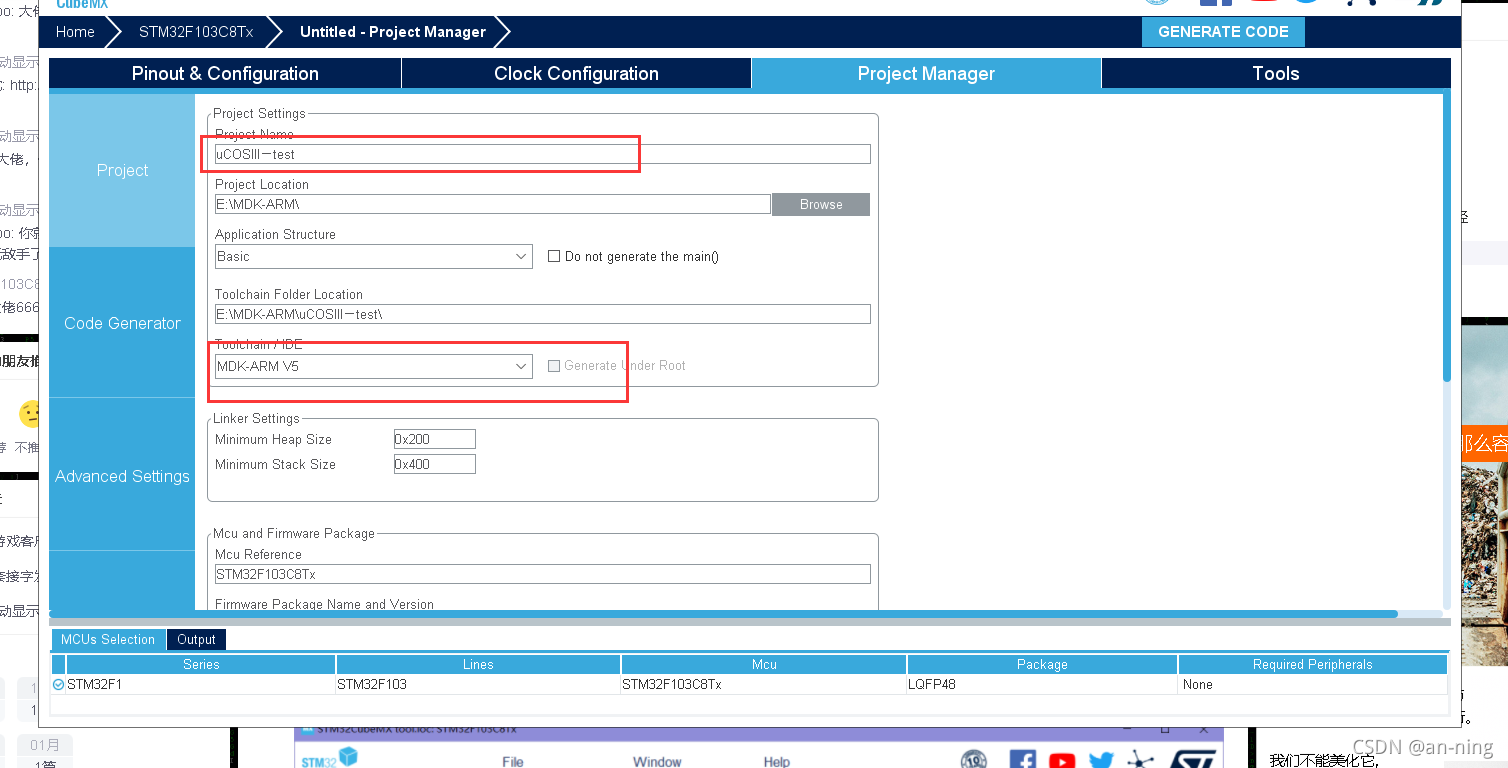Screen dimensions: 1508x768
Task: Click Twitter bird icon in background CubeMX window
Action: 1101,760
